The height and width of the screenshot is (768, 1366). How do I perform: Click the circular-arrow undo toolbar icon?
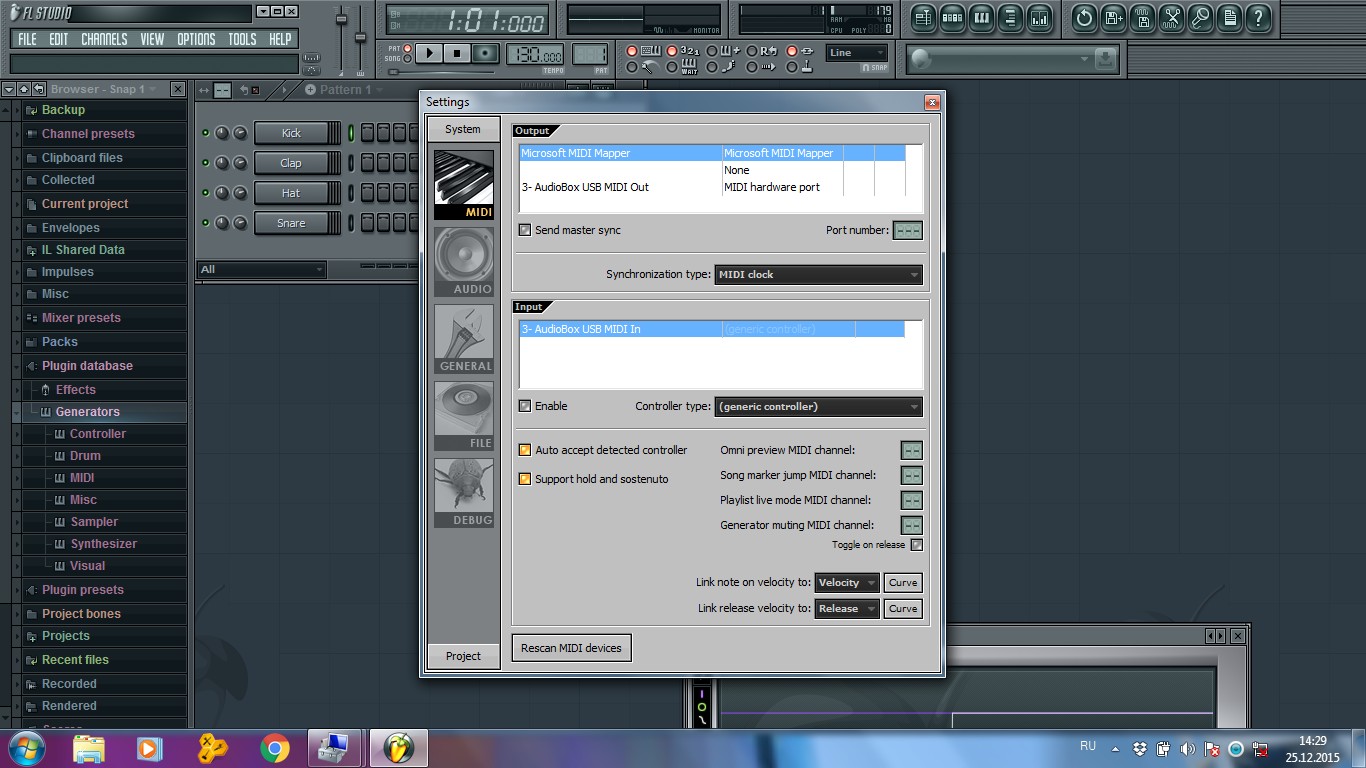pos(1084,17)
